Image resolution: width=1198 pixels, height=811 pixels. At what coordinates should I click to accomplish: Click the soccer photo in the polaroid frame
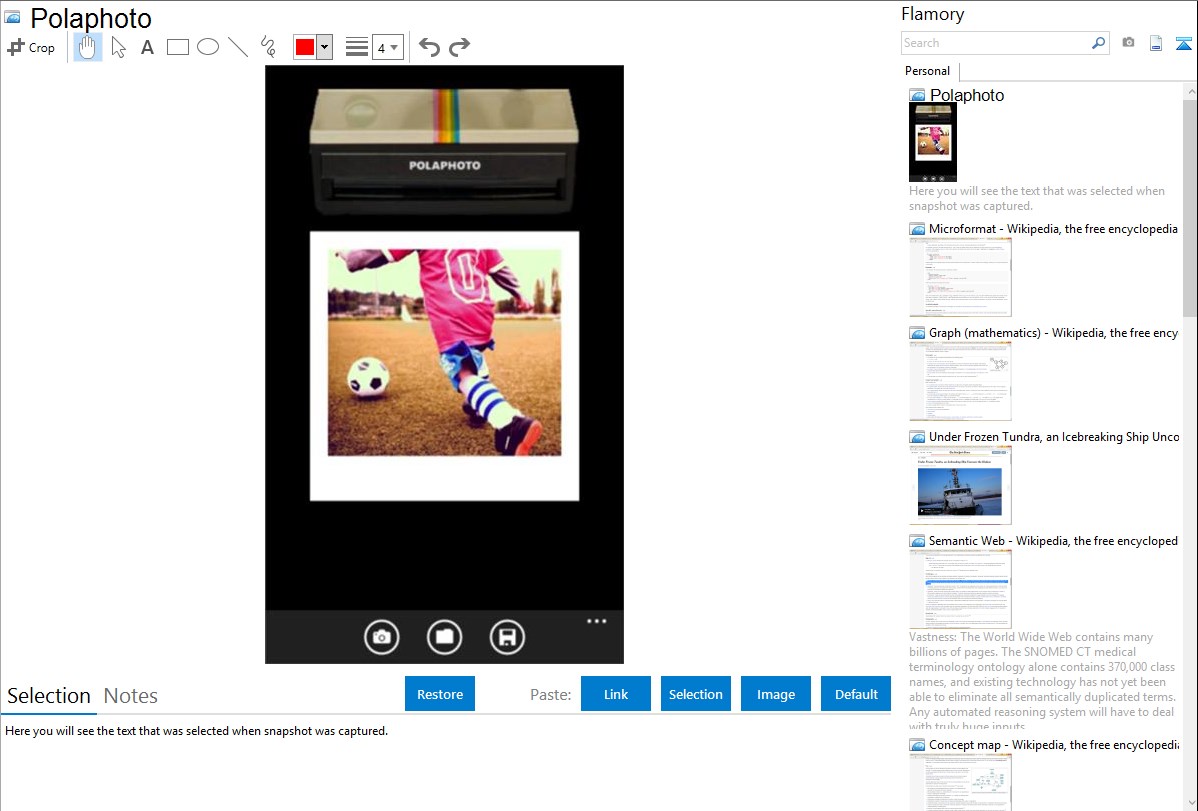pos(444,352)
